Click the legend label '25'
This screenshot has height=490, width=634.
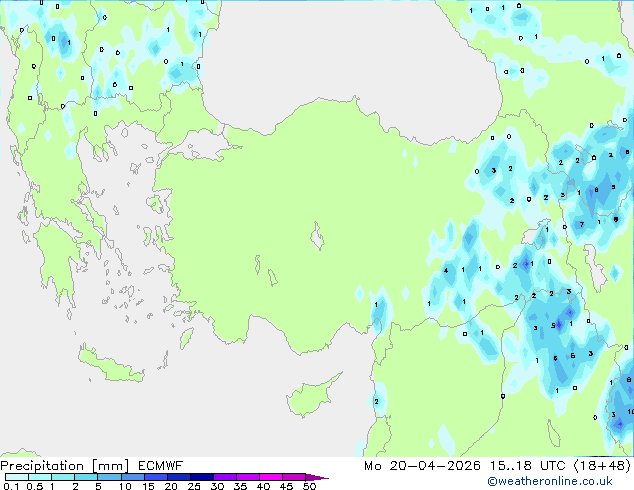click(x=194, y=486)
